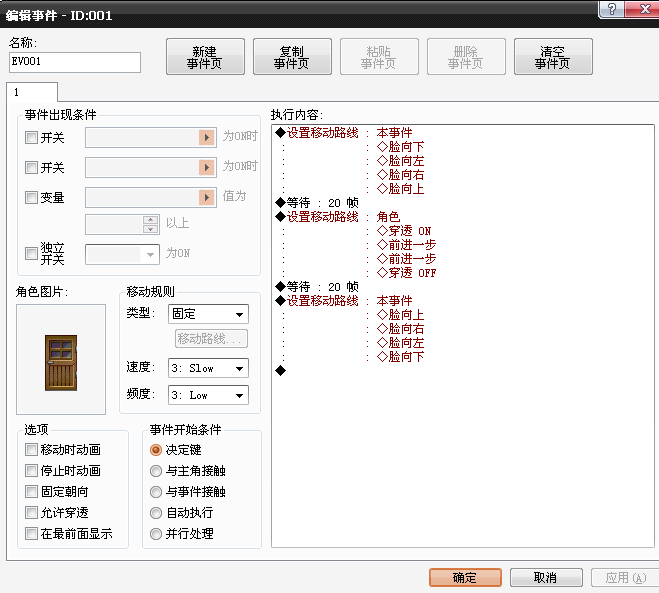The width and height of the screenshot is (659, 593).
Task: Open the 独立开关 letter dropdown
Action: [x=122, y=254]
